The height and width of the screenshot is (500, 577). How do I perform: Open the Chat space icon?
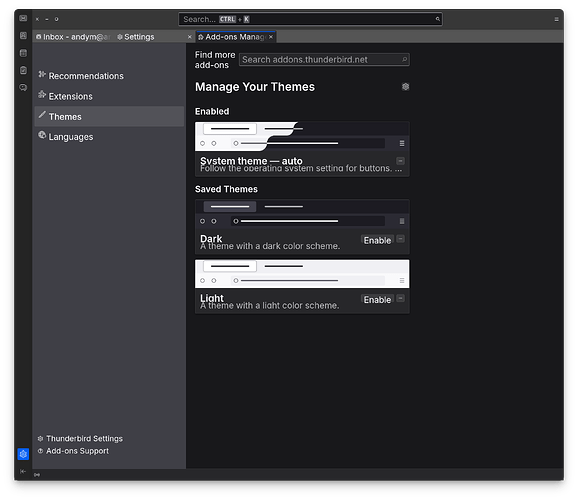(23, 88)
